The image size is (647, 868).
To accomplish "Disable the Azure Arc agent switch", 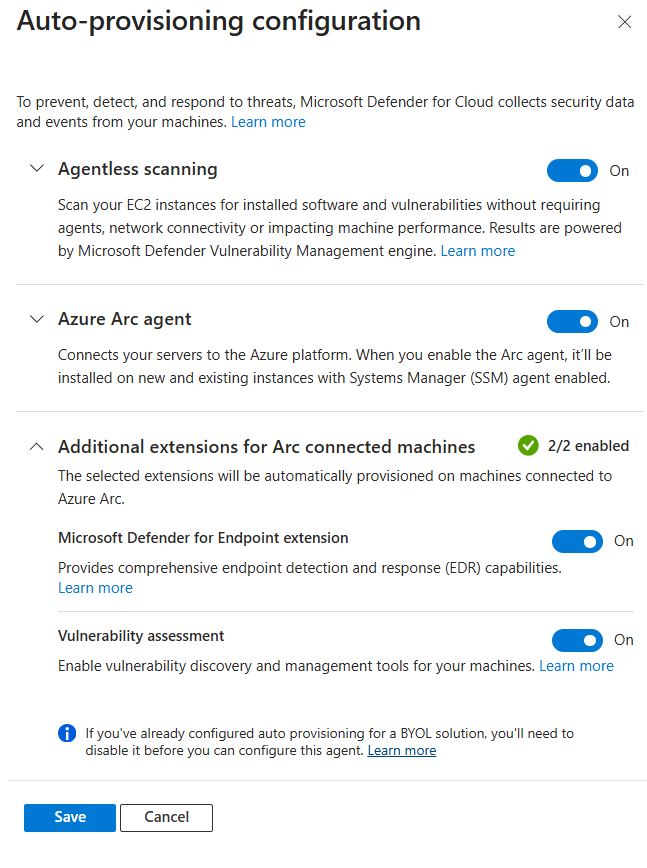I will [572, 322].
